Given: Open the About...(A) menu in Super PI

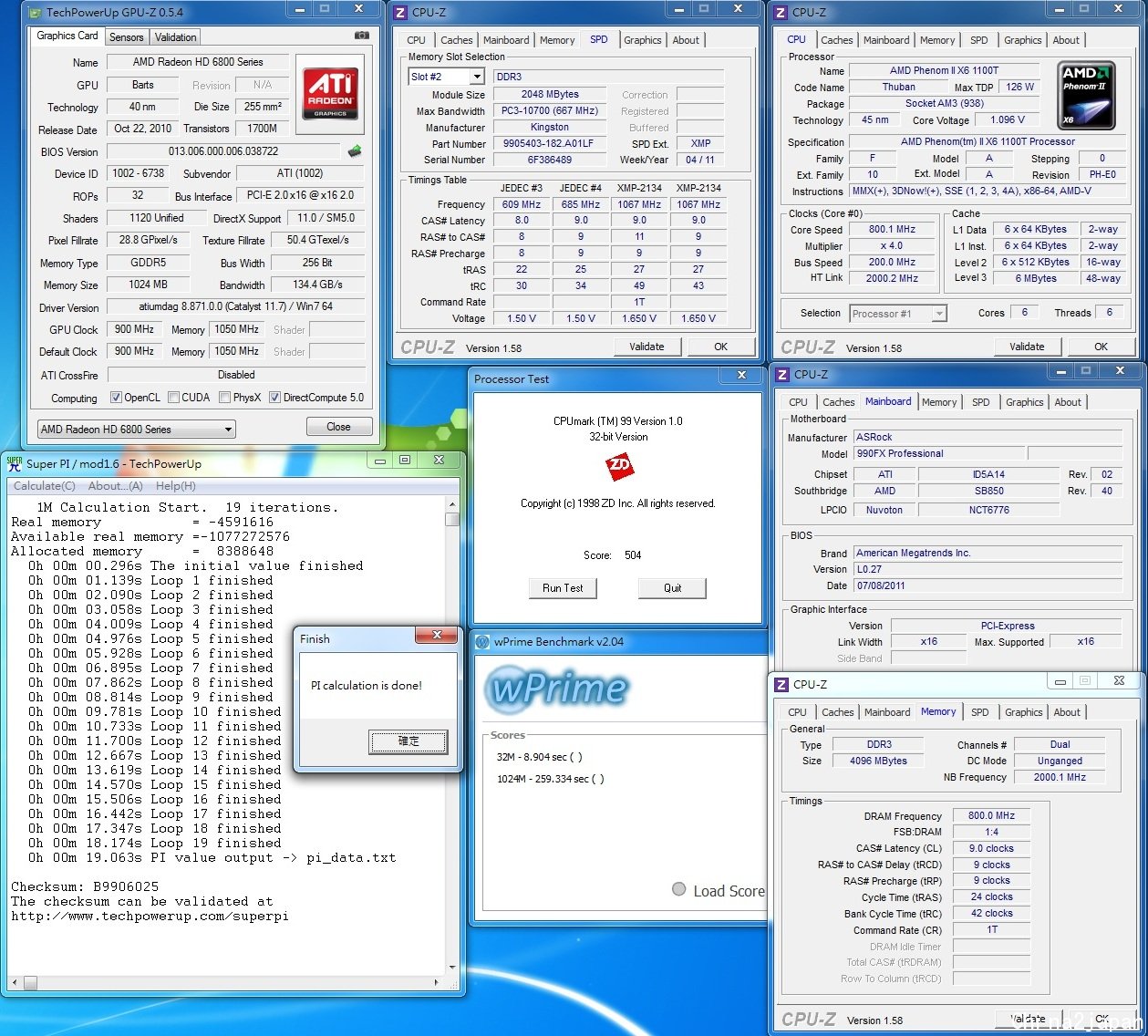Looking at the screenshot, I should pos(116,486).
